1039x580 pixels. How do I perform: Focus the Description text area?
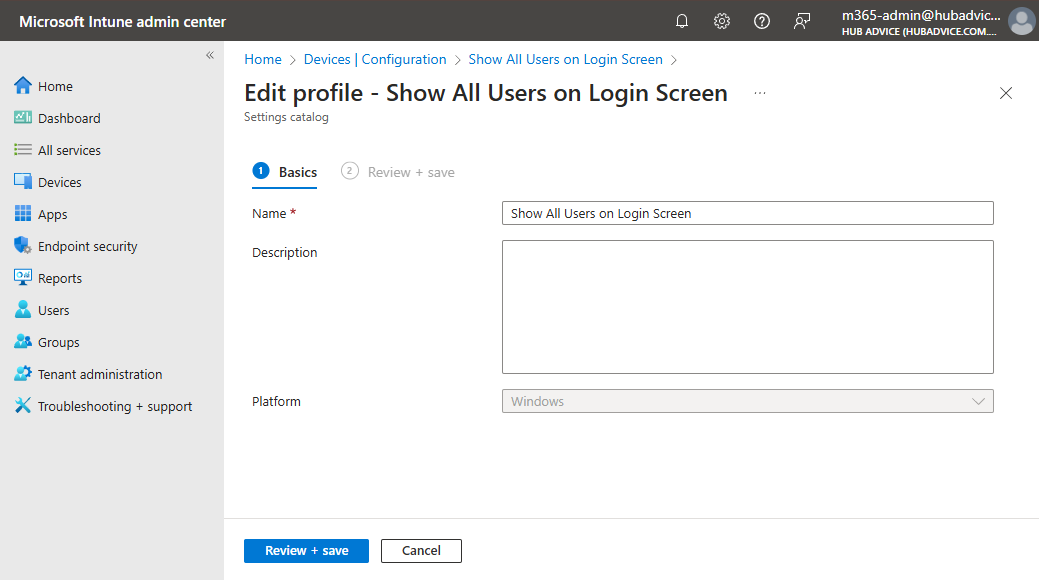coord(747,306)
